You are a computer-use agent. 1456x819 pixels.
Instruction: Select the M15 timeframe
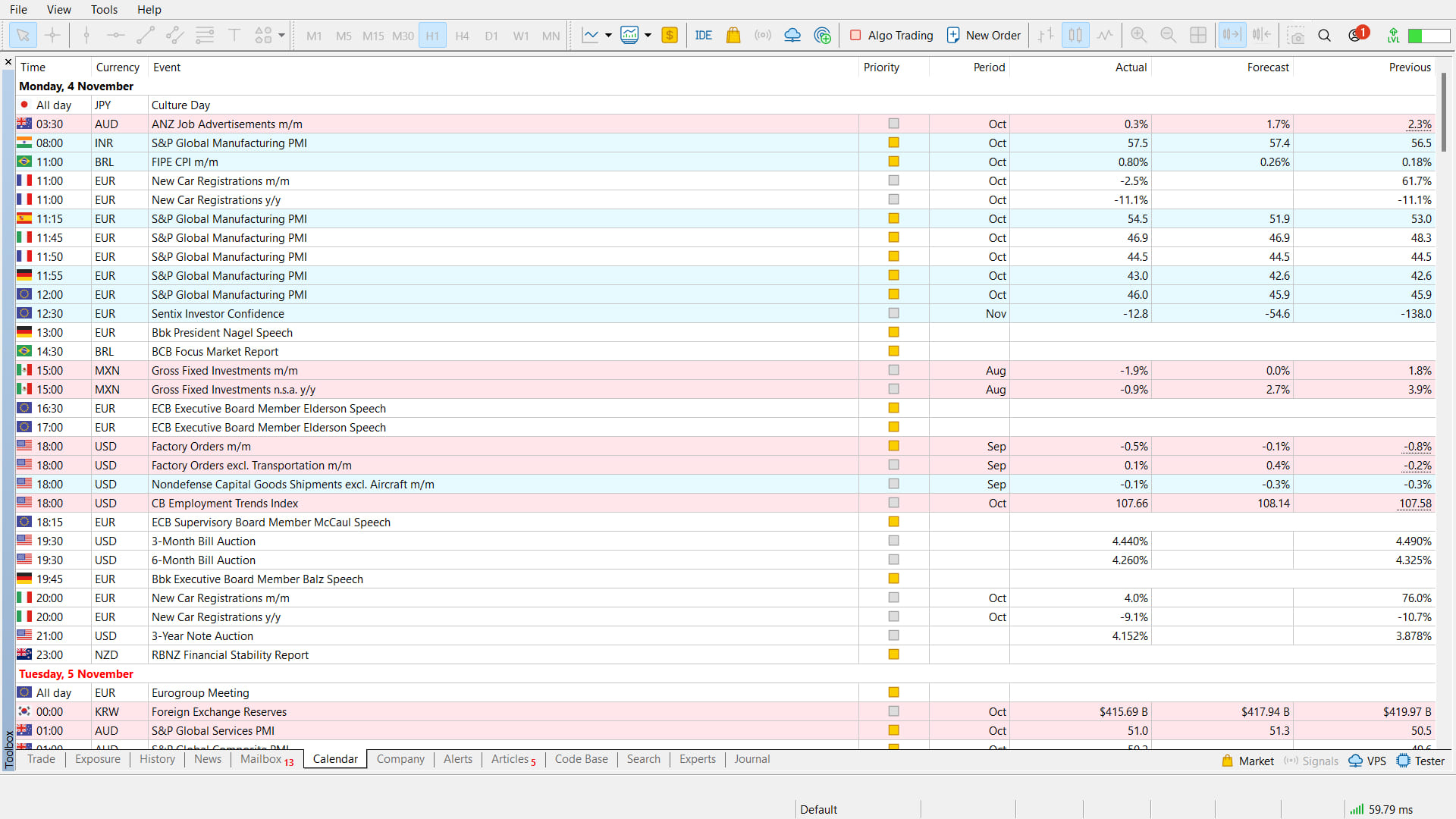point(373,36)
